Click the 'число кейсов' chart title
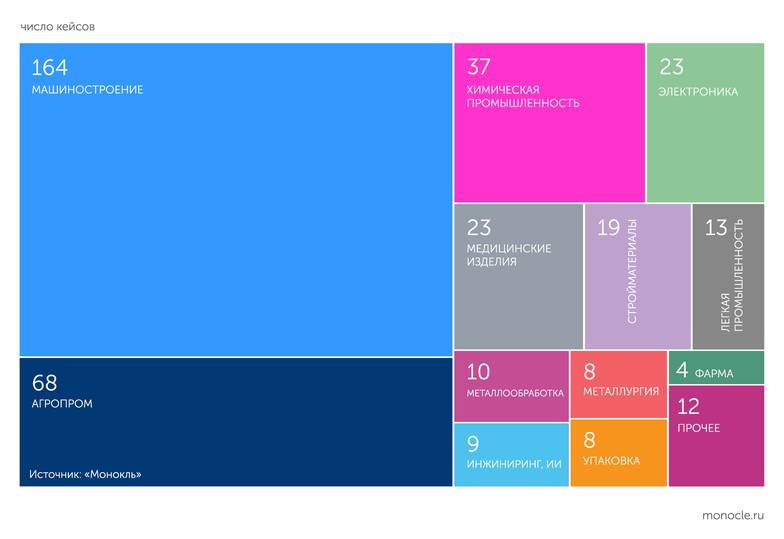784x539 pixels. pyautogui.click(x=59, y=27)
